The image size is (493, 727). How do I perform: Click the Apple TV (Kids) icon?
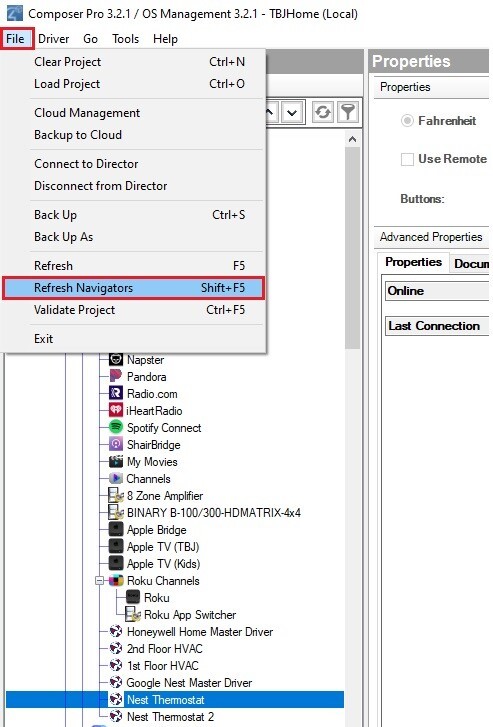click(115, 563)
